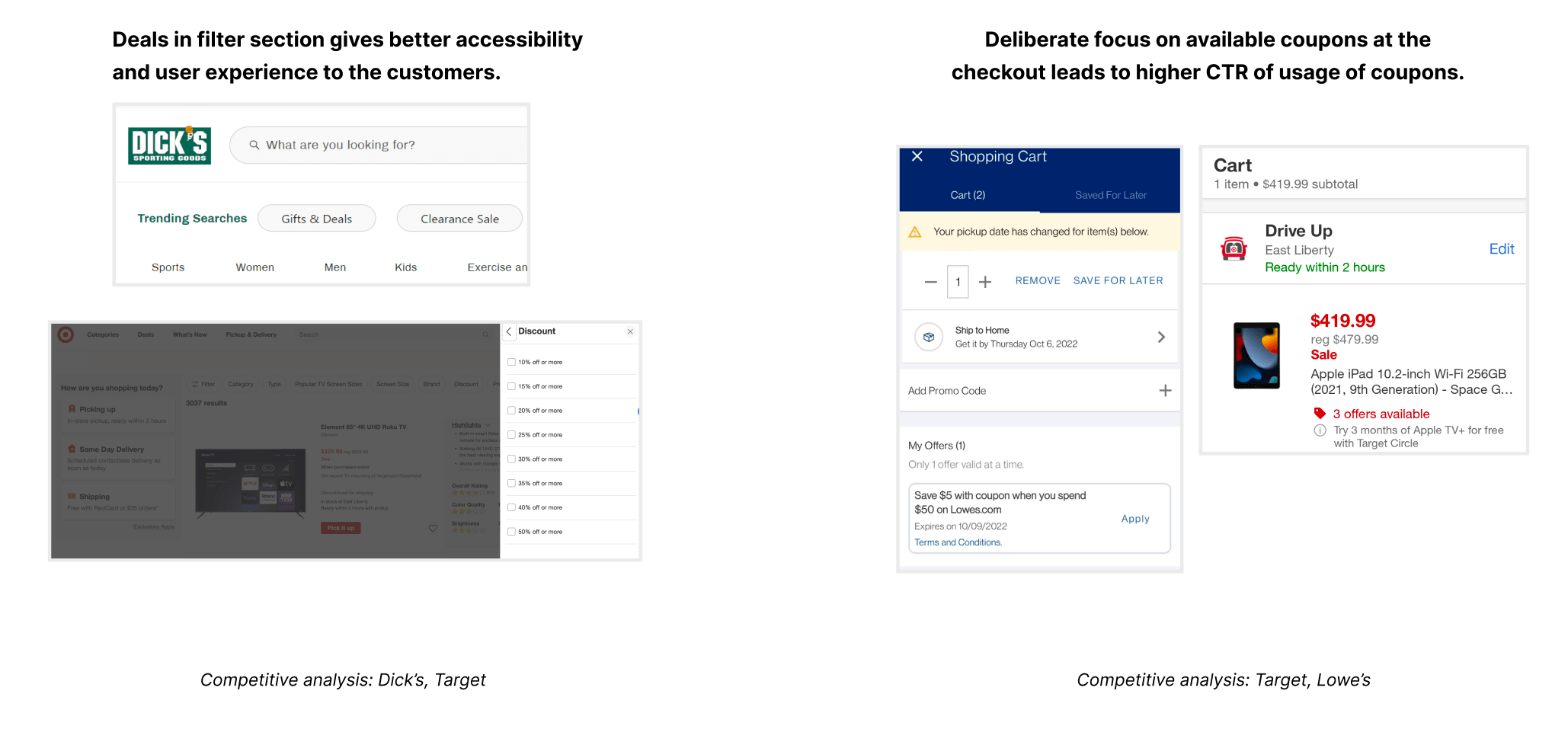Viewport: 1568px width, 742px height.
Task: Click the info icon beside Apple TV+ offer
Action: [x=1320, y=430]
